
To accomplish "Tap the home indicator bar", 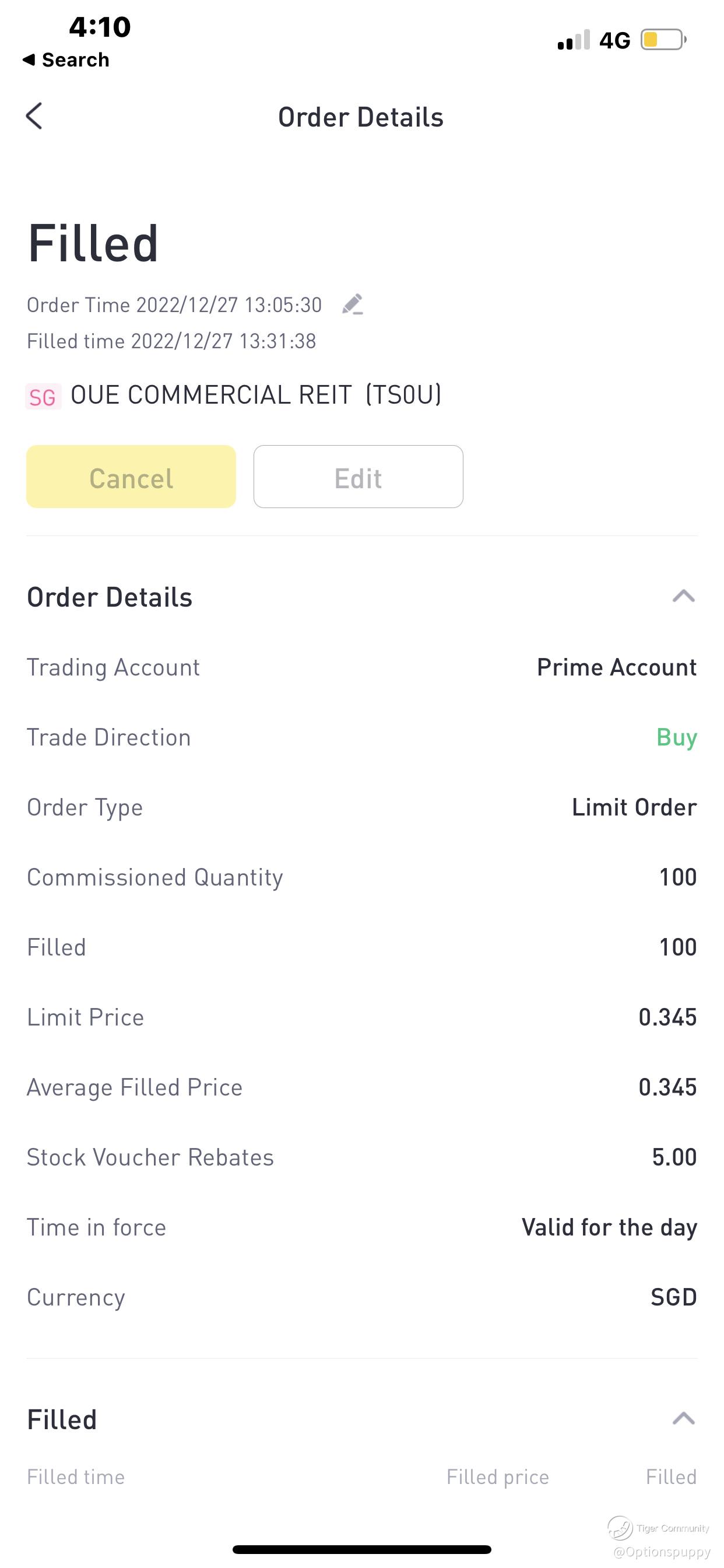I will [x=361, y=1549].
